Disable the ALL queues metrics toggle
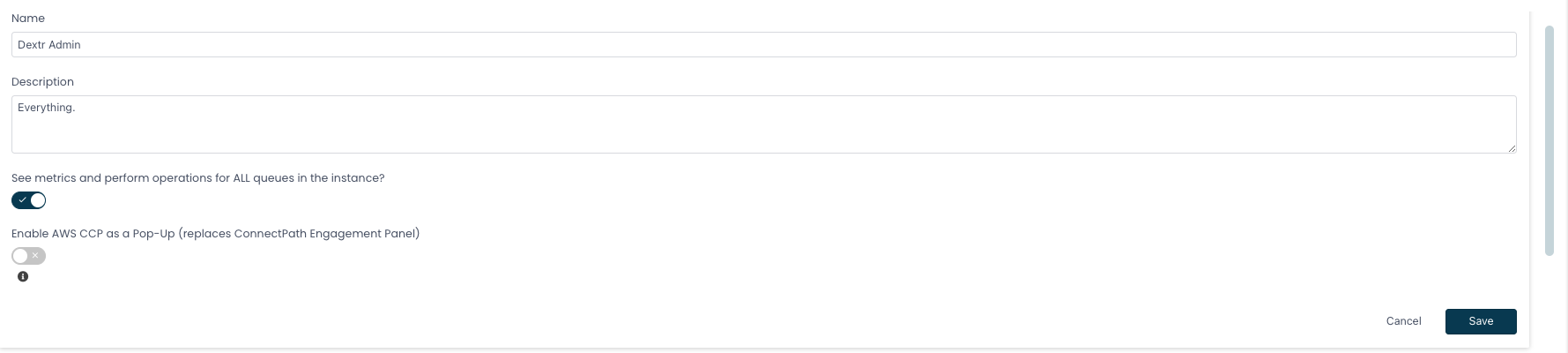Viewport: 1568px width, 353px height. click(28, 200)
